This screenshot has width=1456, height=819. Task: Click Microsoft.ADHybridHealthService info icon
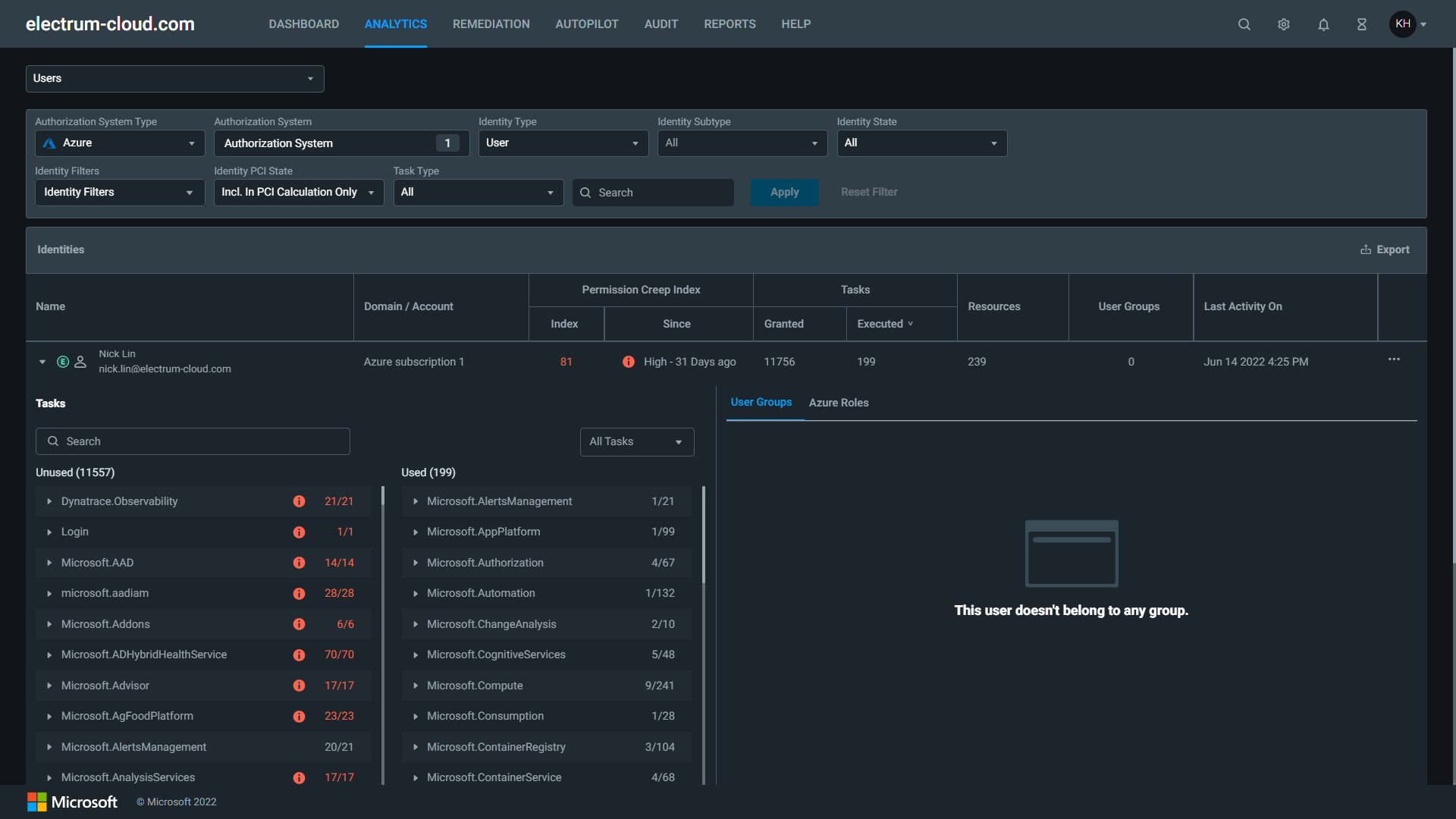click(300, 655)
